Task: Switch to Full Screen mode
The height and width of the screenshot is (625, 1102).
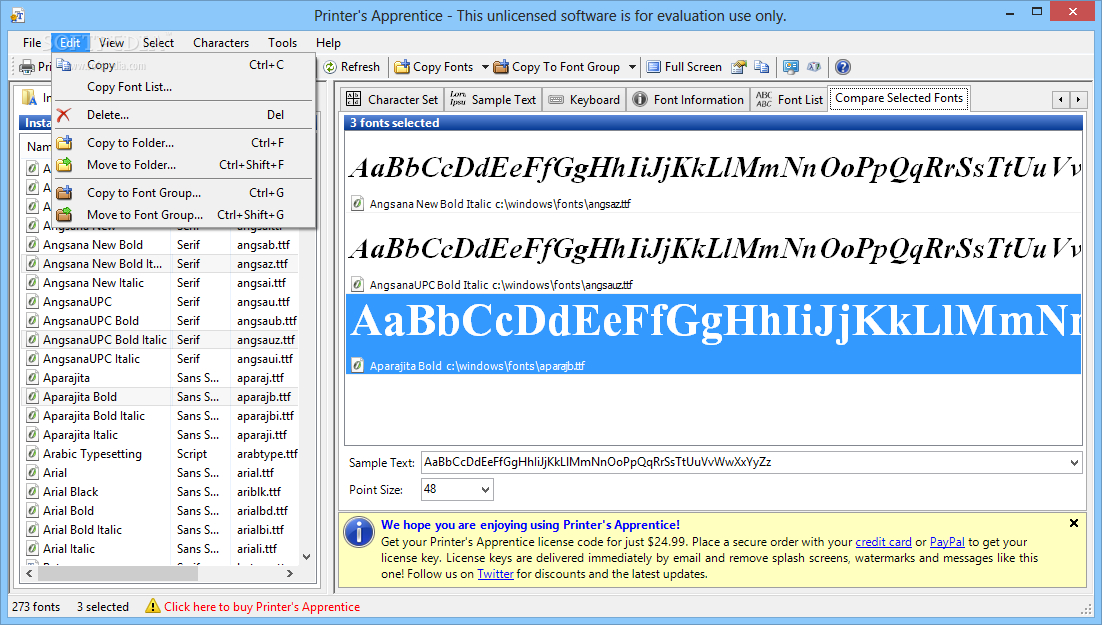Action: [684, 67]
